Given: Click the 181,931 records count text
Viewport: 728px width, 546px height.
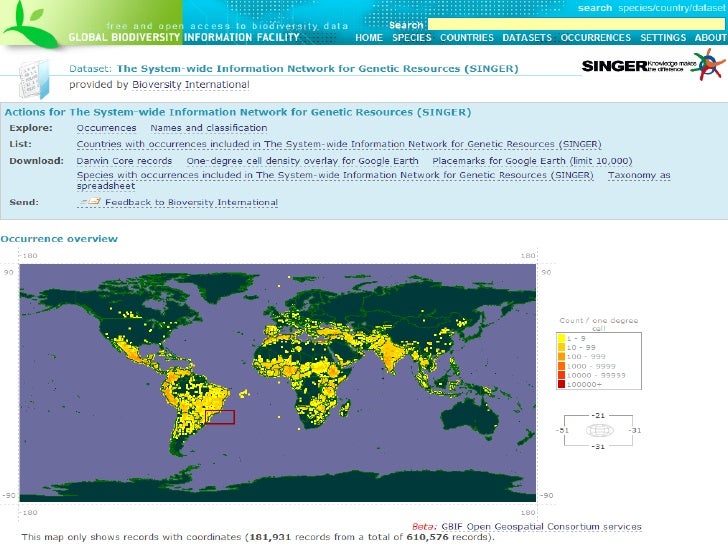Looking at the screenshot, I should tap(270, 537).
